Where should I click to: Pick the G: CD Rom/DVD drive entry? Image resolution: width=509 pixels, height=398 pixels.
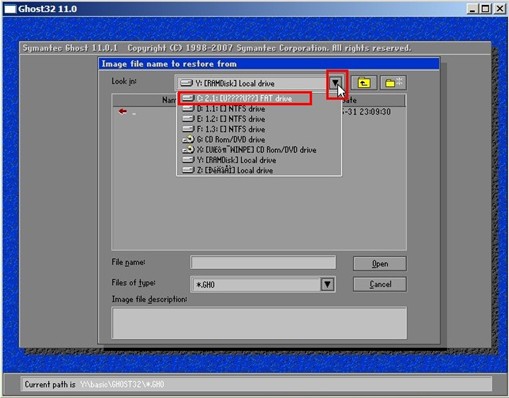tap(259, 139)
